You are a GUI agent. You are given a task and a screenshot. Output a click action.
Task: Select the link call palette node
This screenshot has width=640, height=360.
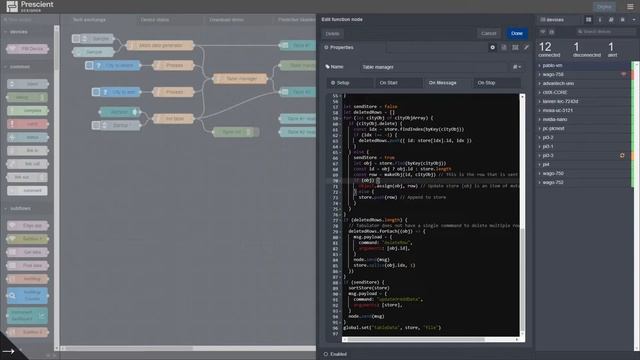tap(27, 164)
